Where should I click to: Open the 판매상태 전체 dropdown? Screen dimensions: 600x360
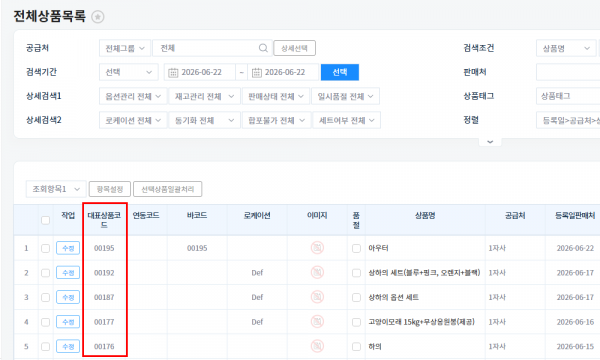[x=276, y=96]
